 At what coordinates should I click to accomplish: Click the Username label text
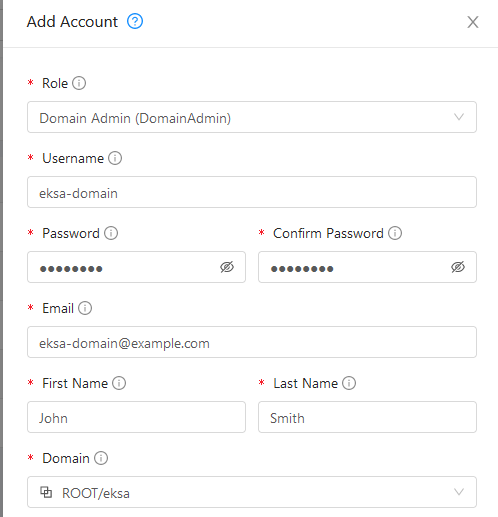(x=73, y=158)
